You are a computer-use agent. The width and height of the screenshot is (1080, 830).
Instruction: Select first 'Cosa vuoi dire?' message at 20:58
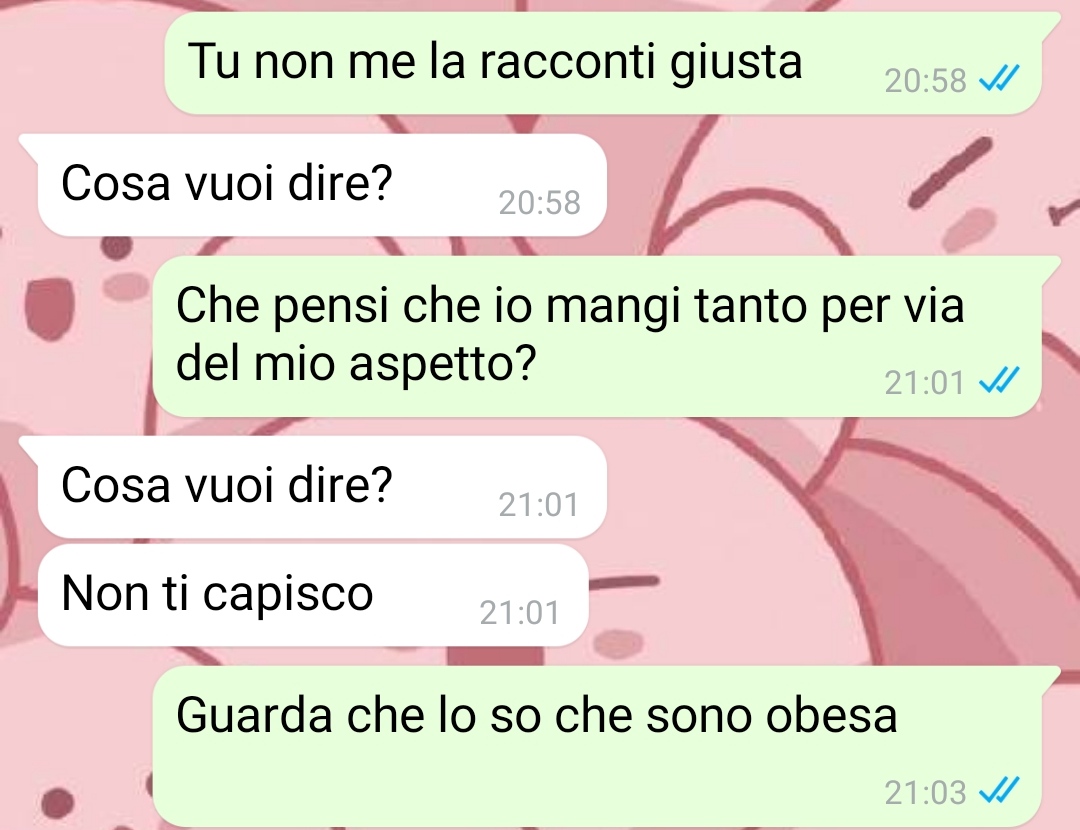[x=322, y=185]
